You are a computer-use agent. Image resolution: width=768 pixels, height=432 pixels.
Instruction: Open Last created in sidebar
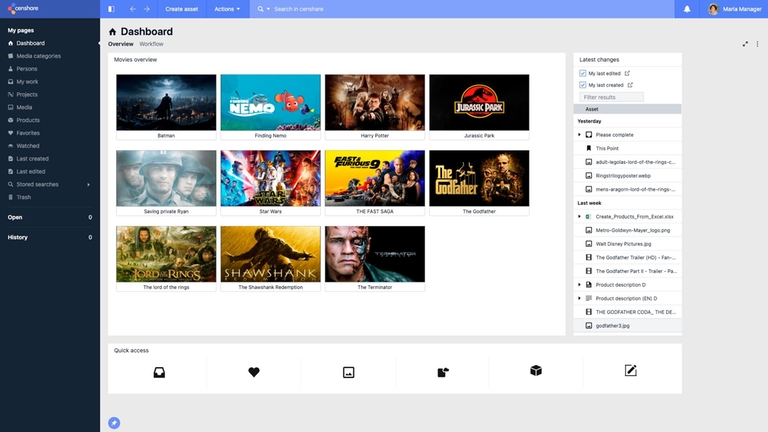point(32,159)
